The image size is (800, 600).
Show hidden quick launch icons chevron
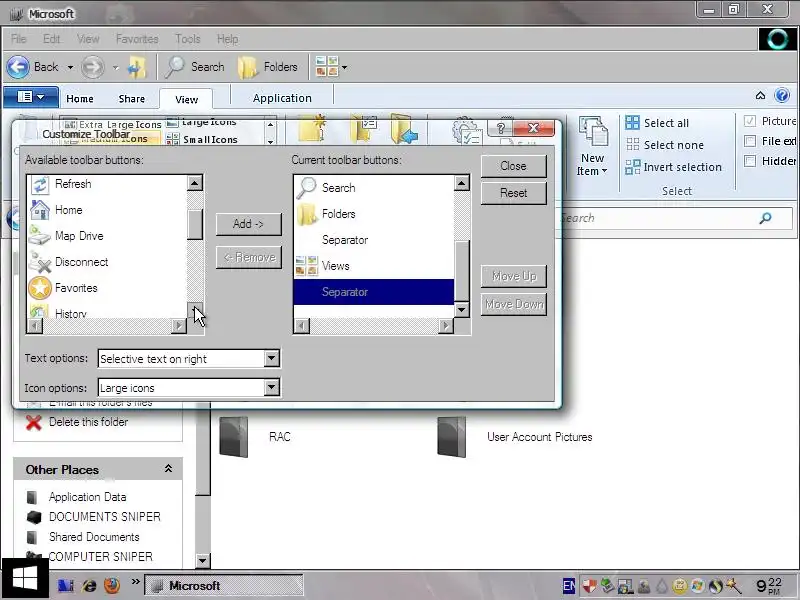click(135, 581)
